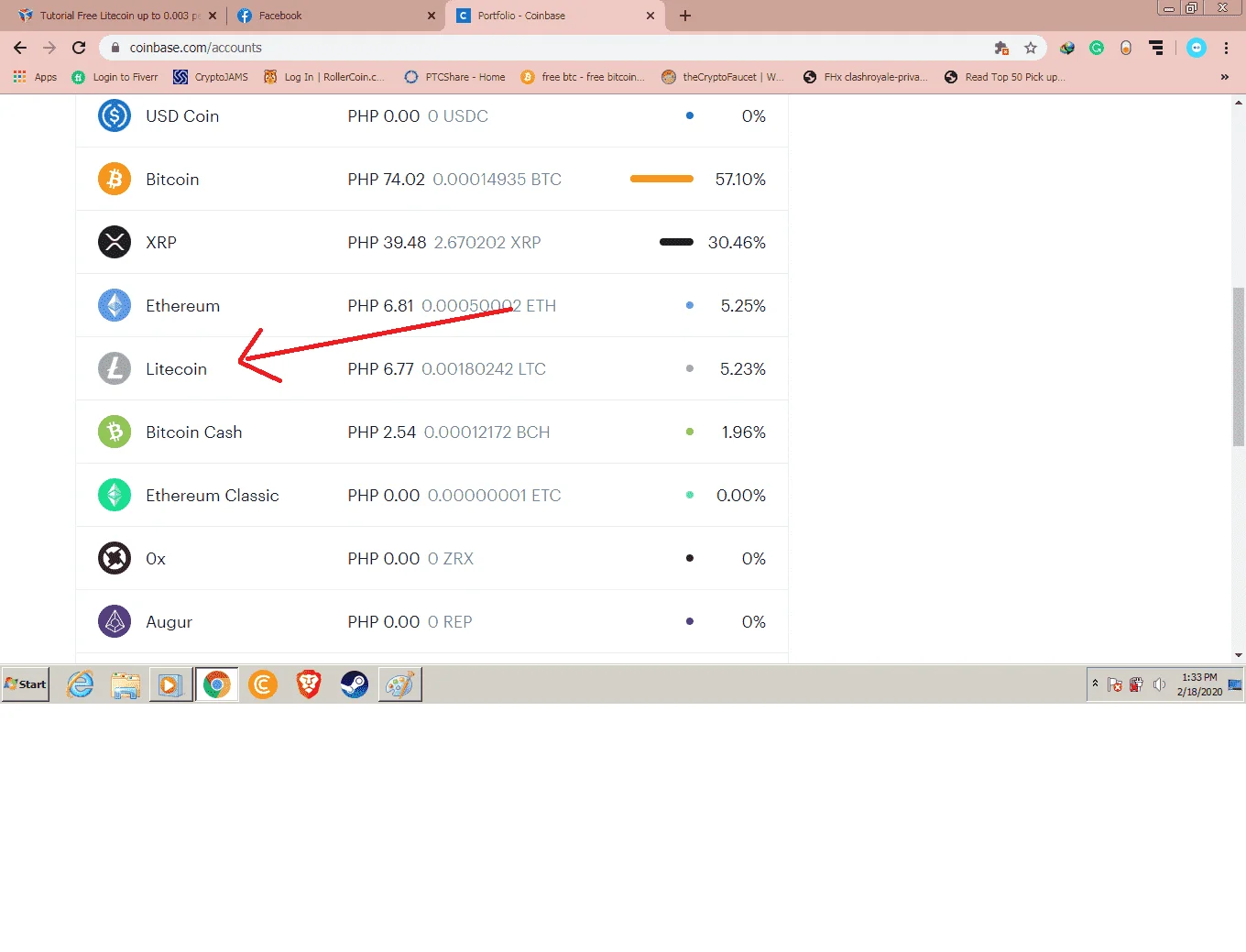Open theCryptoFaucet bookmark

(x=723, y=77)
